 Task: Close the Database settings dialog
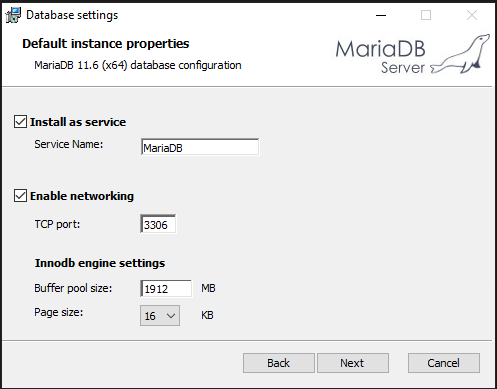click(x=472, y=15)
